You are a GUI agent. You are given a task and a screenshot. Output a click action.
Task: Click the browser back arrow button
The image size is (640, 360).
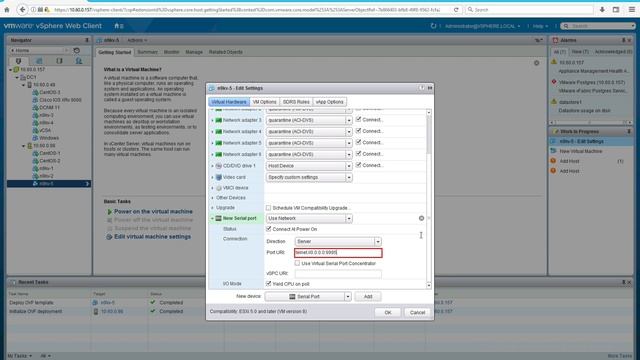(x=22, y=9)
